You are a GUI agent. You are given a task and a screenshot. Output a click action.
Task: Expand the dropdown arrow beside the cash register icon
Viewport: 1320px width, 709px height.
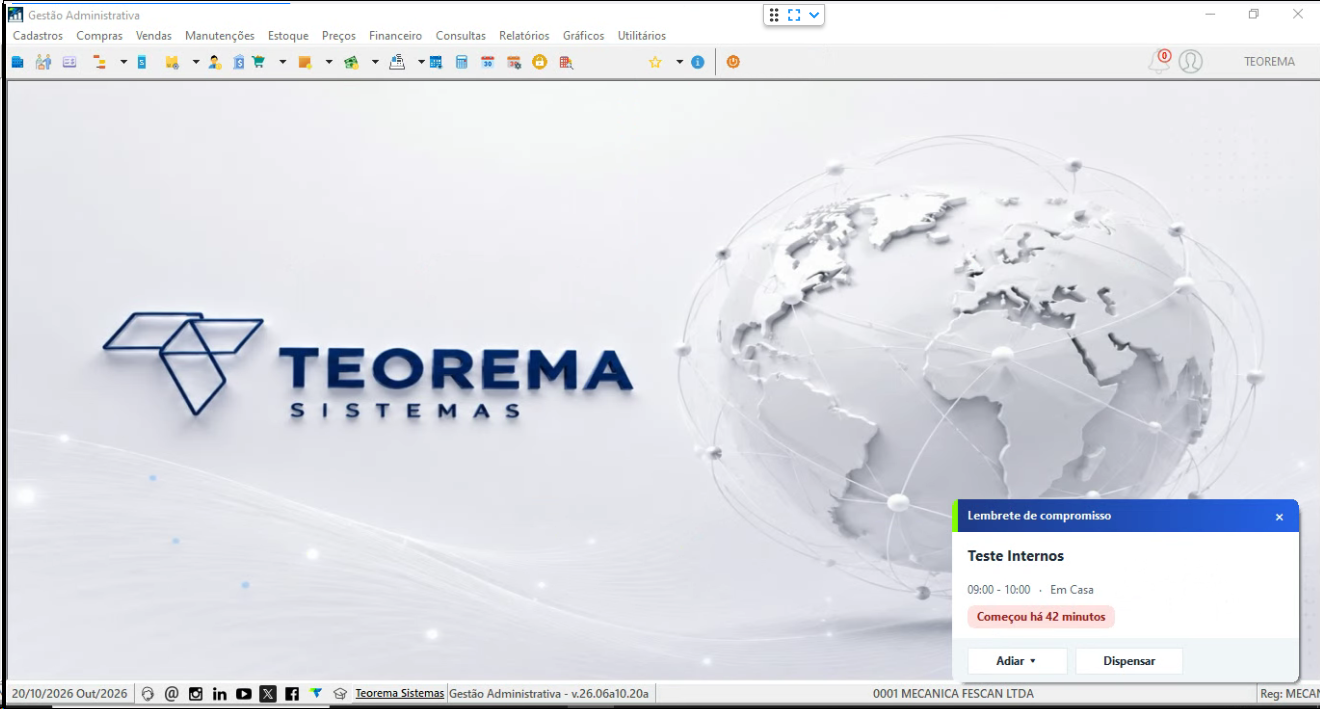tap(421, 62)
